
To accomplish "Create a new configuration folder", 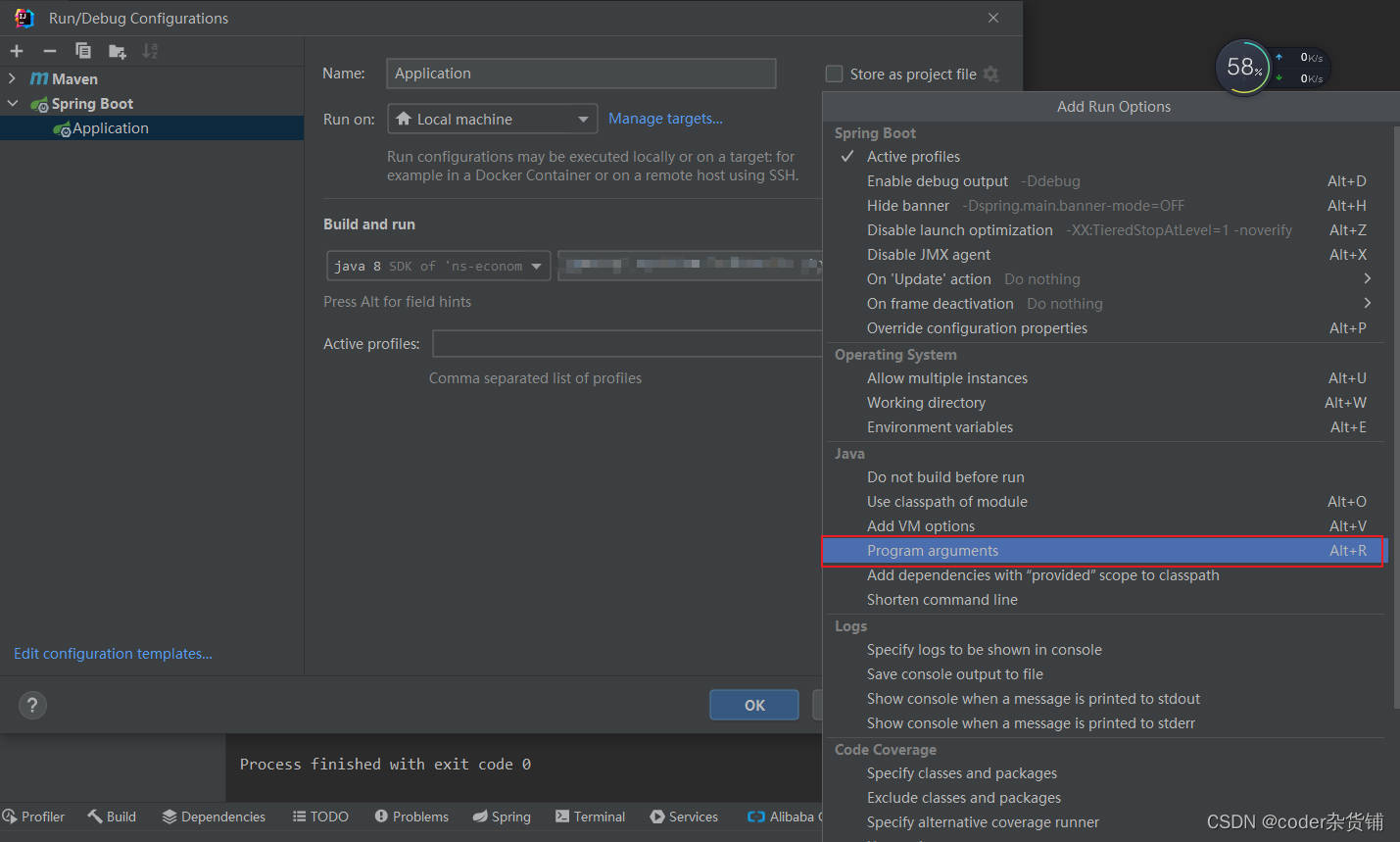I will tap(116, 50).
